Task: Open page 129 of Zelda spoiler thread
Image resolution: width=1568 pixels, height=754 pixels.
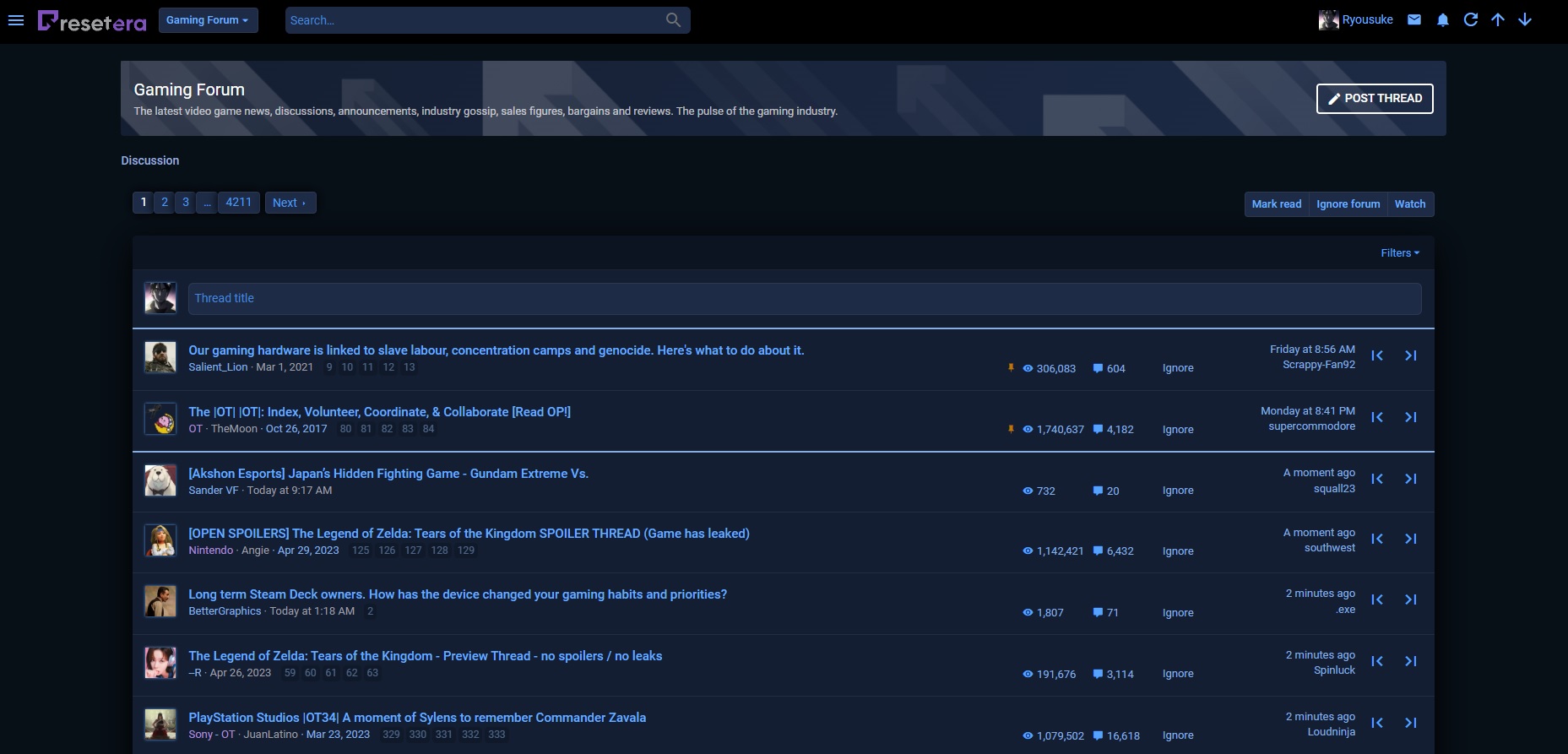Action: pyautogui.click(x=466, y=551)
